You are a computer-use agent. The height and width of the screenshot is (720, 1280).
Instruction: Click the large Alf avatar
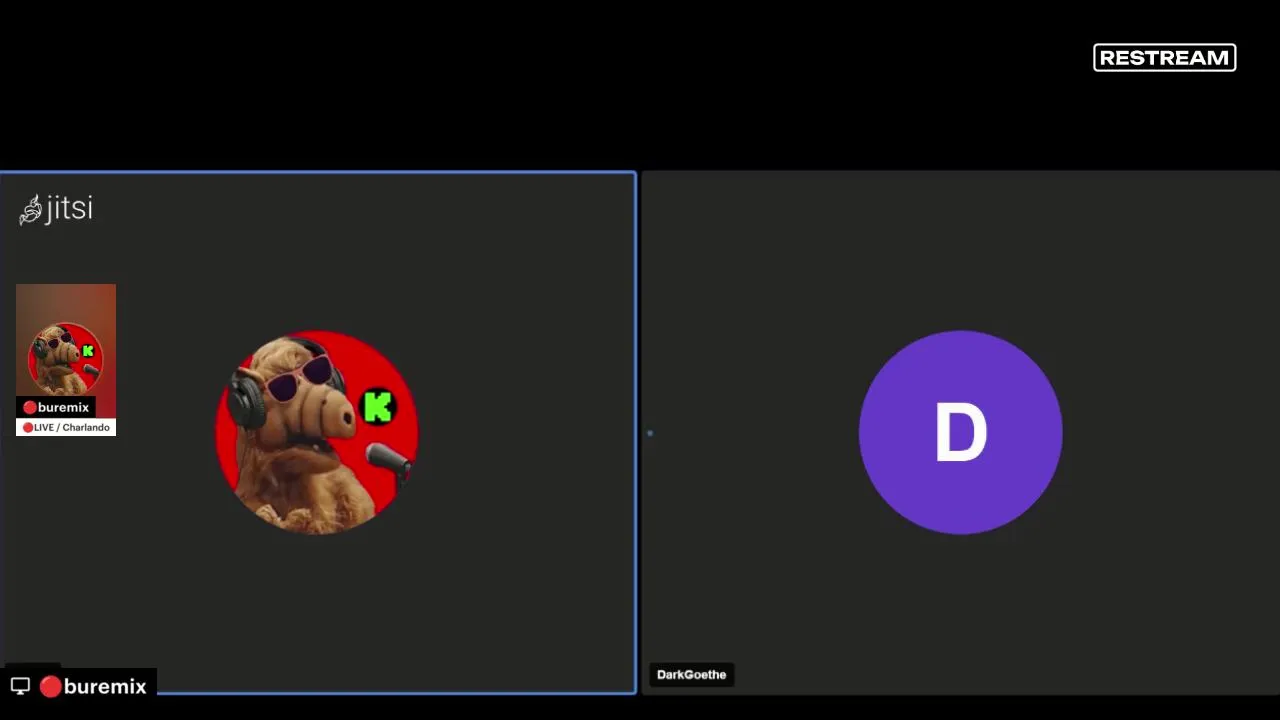[x=318, y=432]
